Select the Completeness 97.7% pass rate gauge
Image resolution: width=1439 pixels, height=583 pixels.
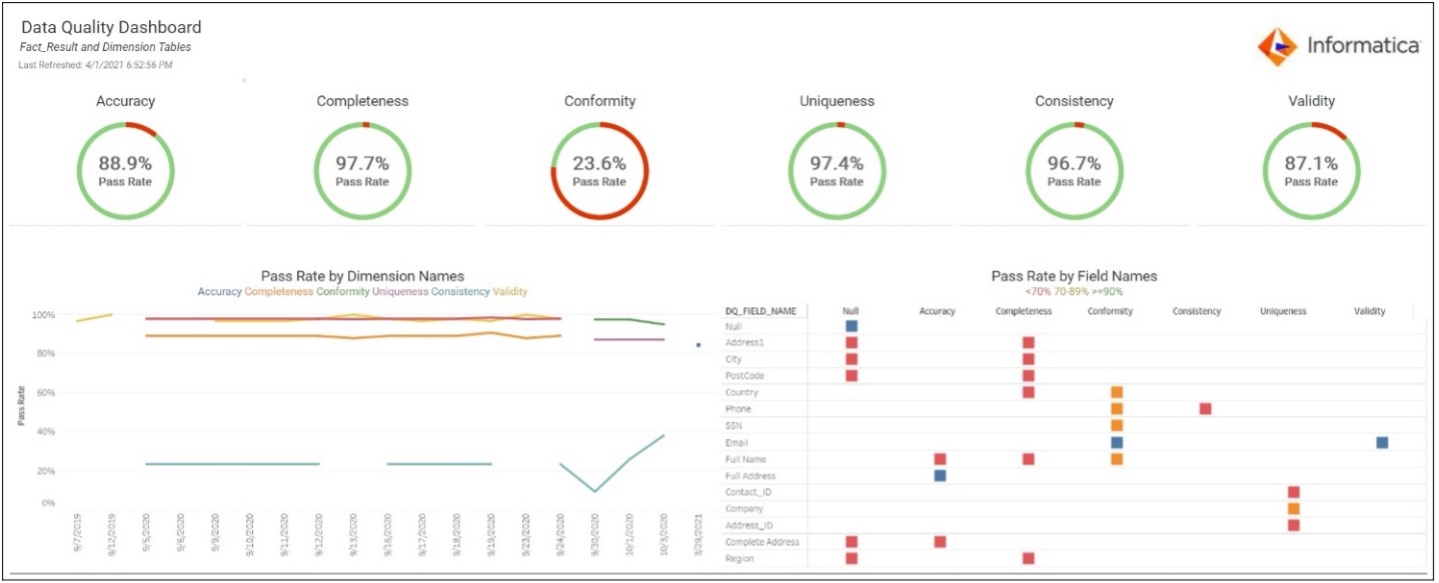[362, 171]
